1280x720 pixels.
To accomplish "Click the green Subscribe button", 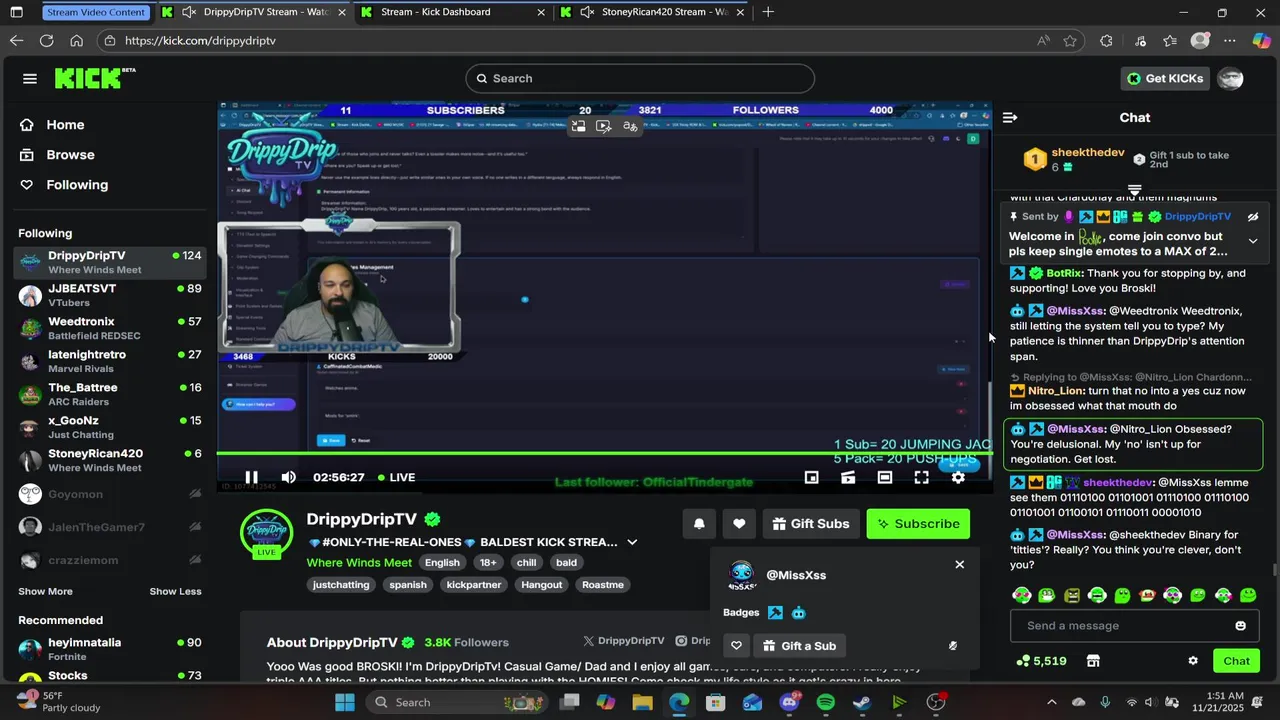I will pos(918,523).
